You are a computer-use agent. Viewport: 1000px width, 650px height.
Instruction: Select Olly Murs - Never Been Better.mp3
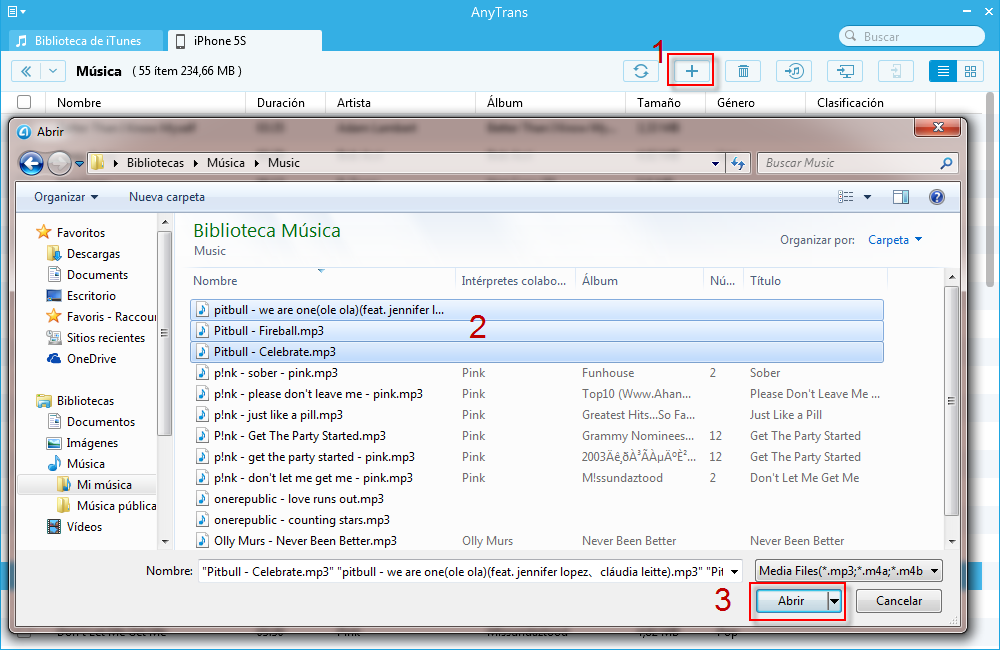click(x=537, y=541)
